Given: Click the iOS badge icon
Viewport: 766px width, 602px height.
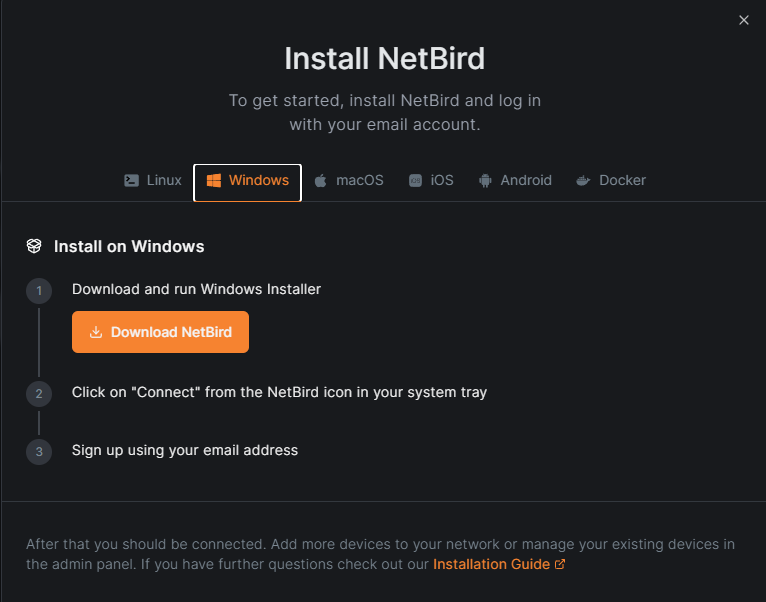Looking at the screenshot, I should (x=415, y=181).
